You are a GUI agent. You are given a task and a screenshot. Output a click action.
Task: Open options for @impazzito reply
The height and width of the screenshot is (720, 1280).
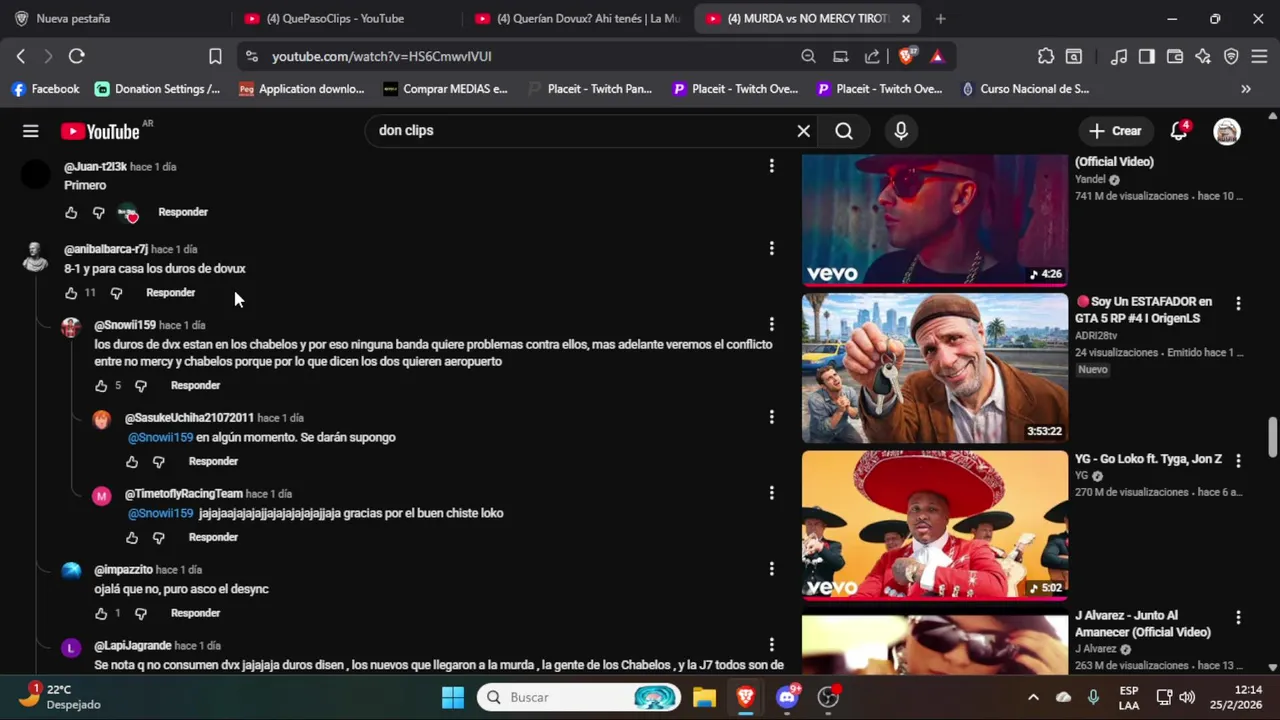pos(771,568)
